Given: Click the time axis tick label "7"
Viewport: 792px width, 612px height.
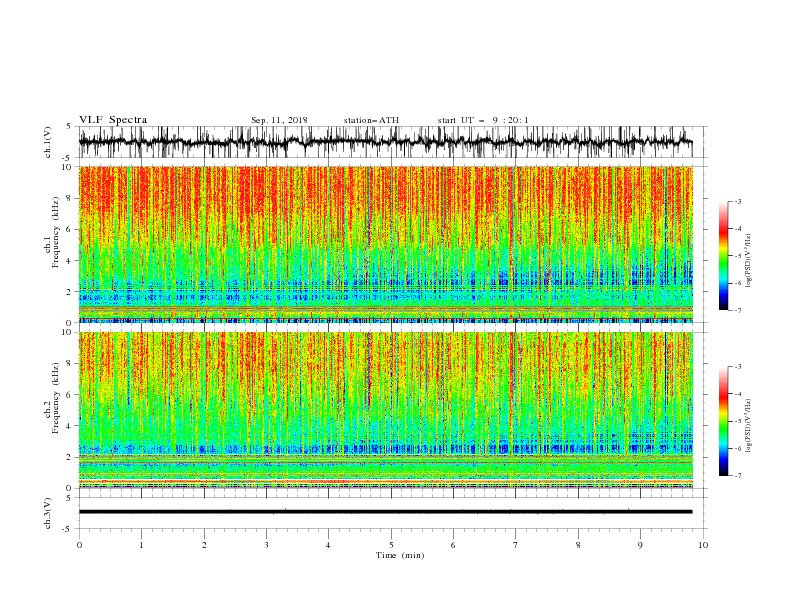Looking at the screenshot, I should tap(516, 545).
